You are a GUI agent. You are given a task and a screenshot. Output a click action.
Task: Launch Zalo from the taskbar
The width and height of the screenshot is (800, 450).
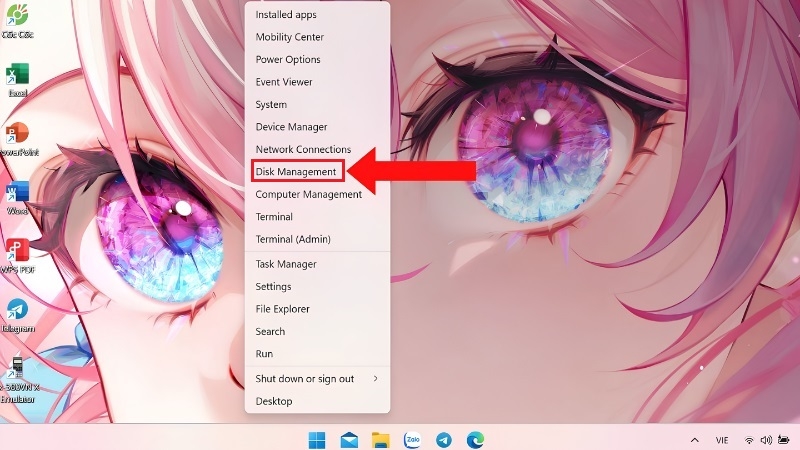[x=412, y=439]
